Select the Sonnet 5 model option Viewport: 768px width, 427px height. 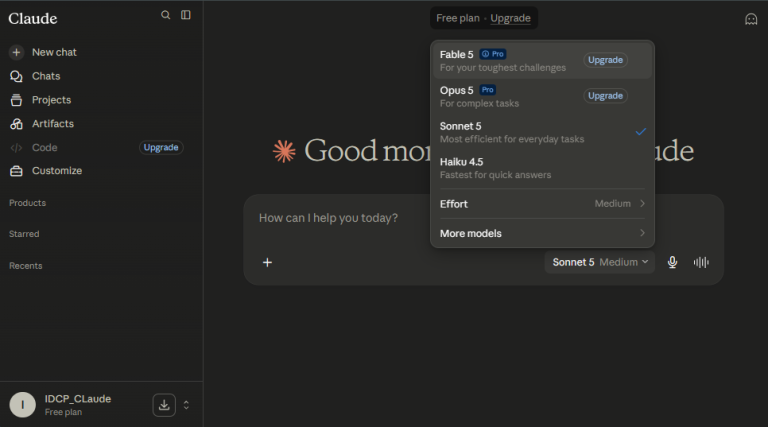tap(542, 132)
